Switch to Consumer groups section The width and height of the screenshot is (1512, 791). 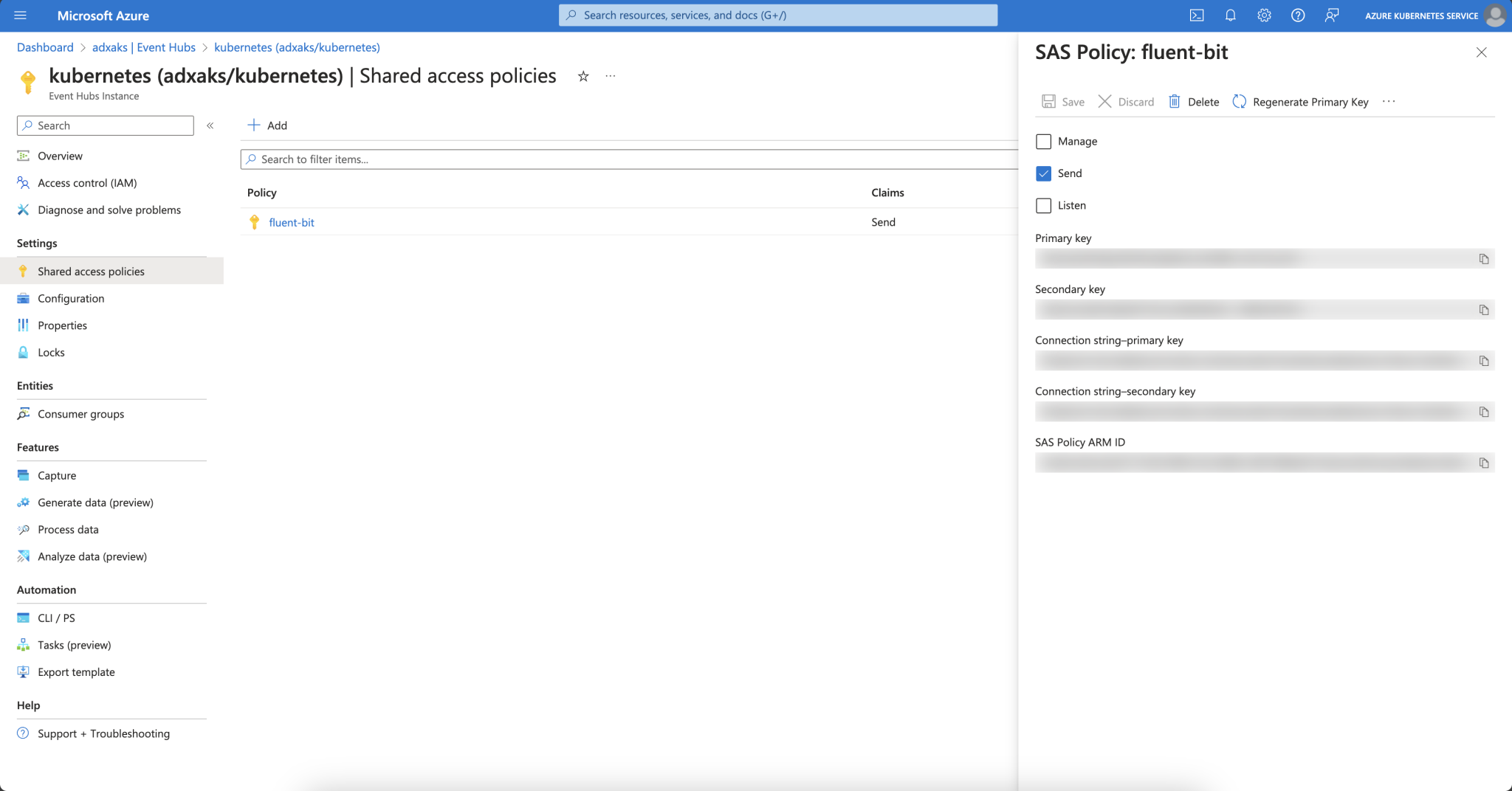click(x=81, y=413)
